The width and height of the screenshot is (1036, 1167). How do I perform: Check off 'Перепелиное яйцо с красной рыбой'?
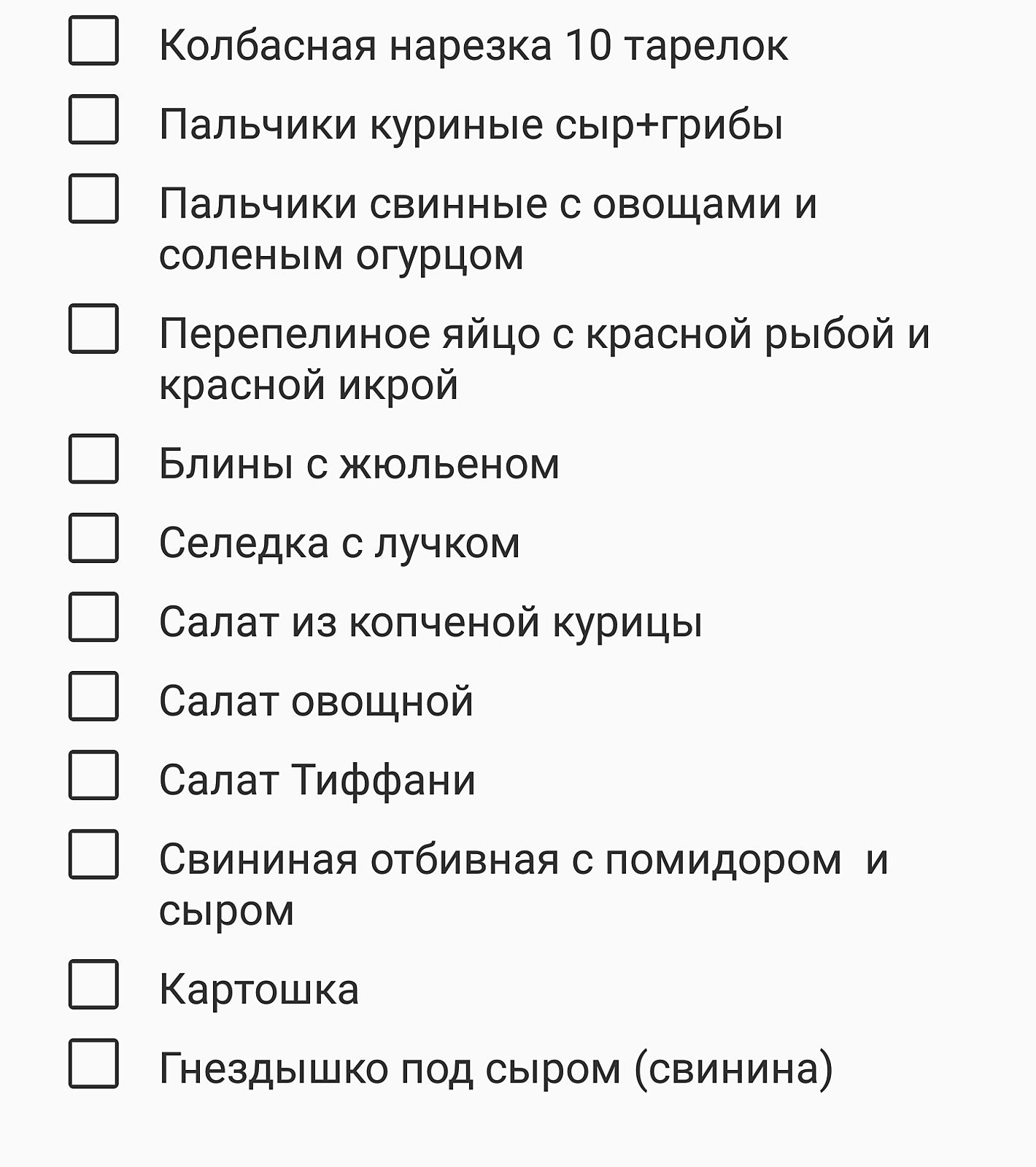(x=93, y=329)
